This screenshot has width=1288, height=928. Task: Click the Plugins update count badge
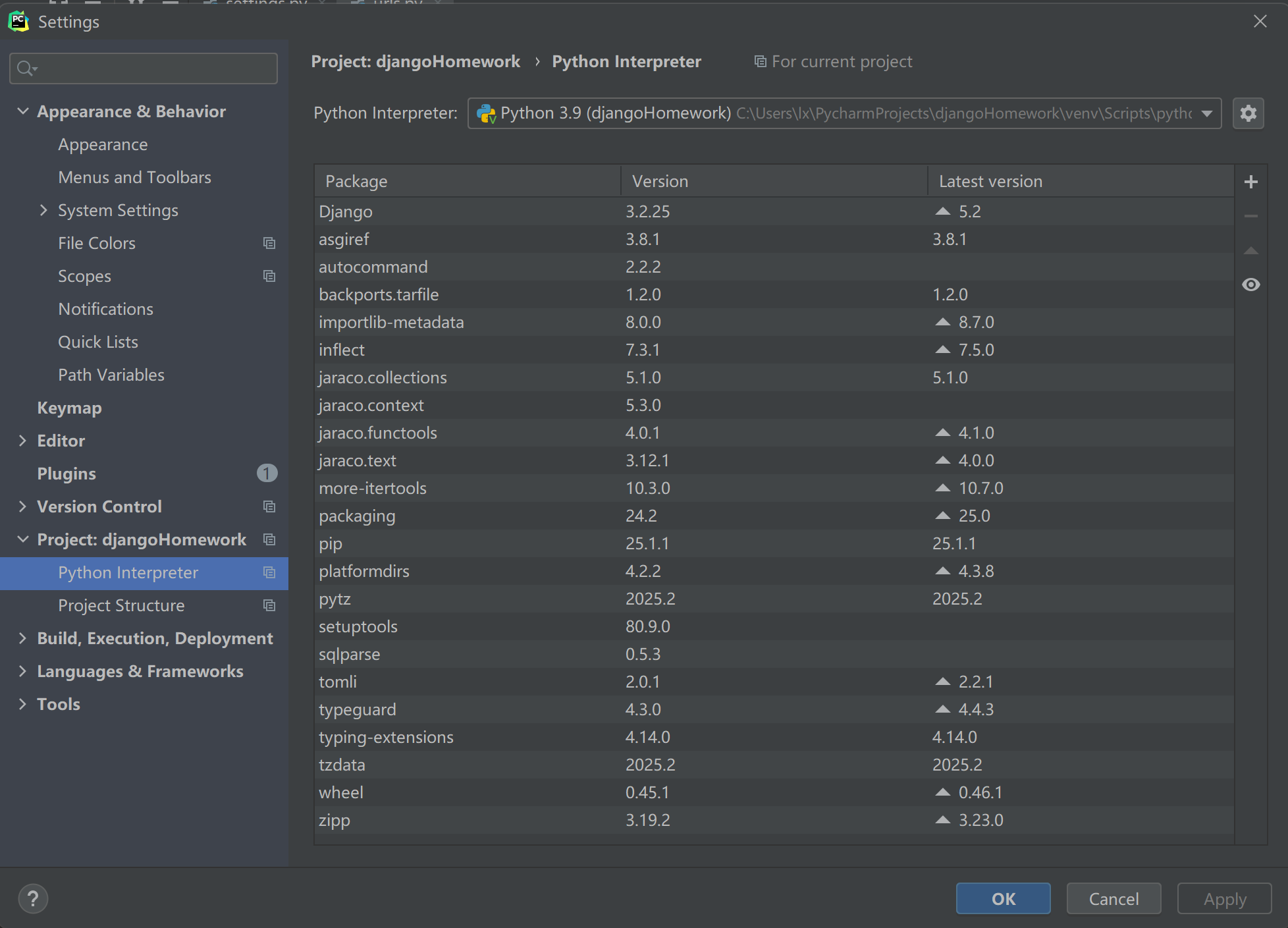click(x=267, y=473)
